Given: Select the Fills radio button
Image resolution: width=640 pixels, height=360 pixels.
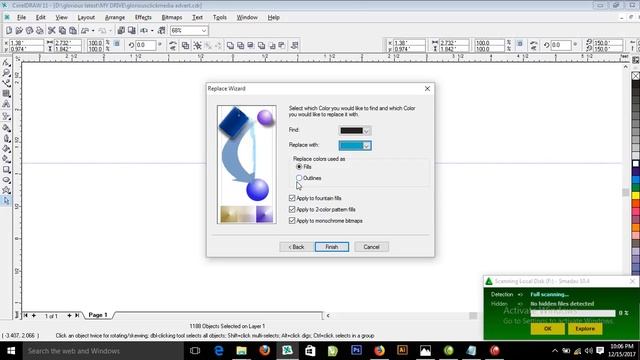Looking at the screenshot, I should click(x=299, y=167).
